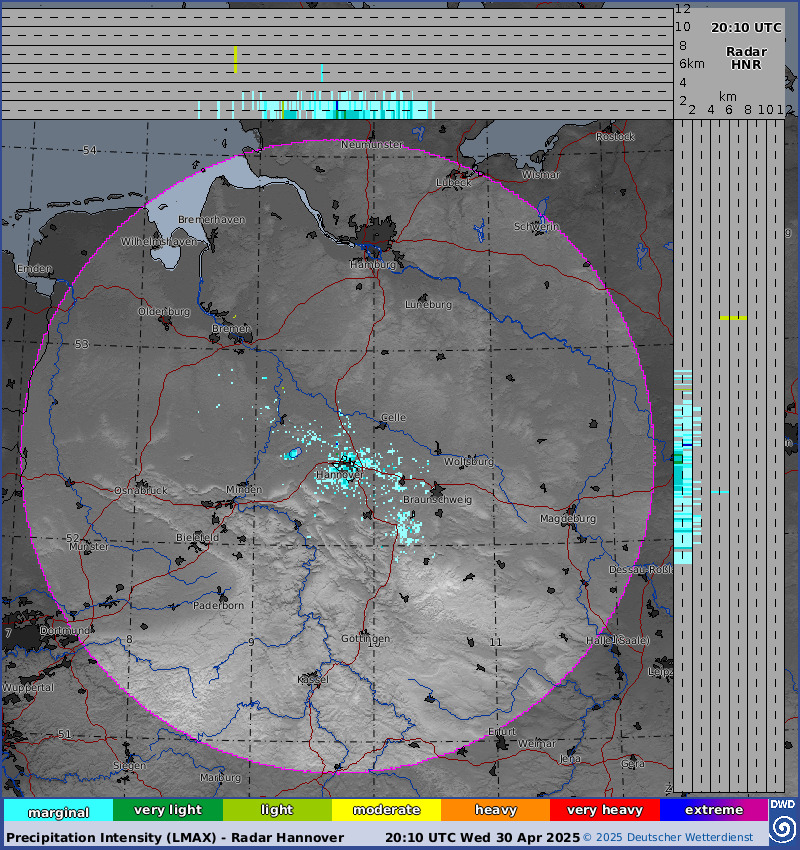Click the Dortmund city label
Image resolution: width=800 pixels, height=850 pixels.
pos(65,630)
